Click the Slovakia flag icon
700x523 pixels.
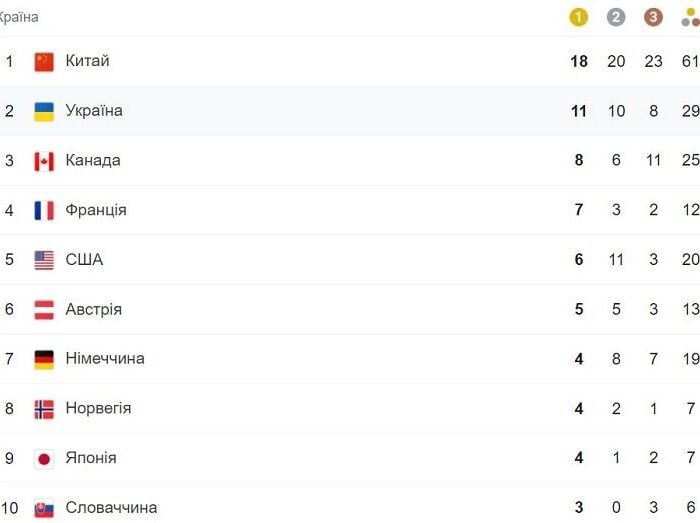click(x=44, y=509)
